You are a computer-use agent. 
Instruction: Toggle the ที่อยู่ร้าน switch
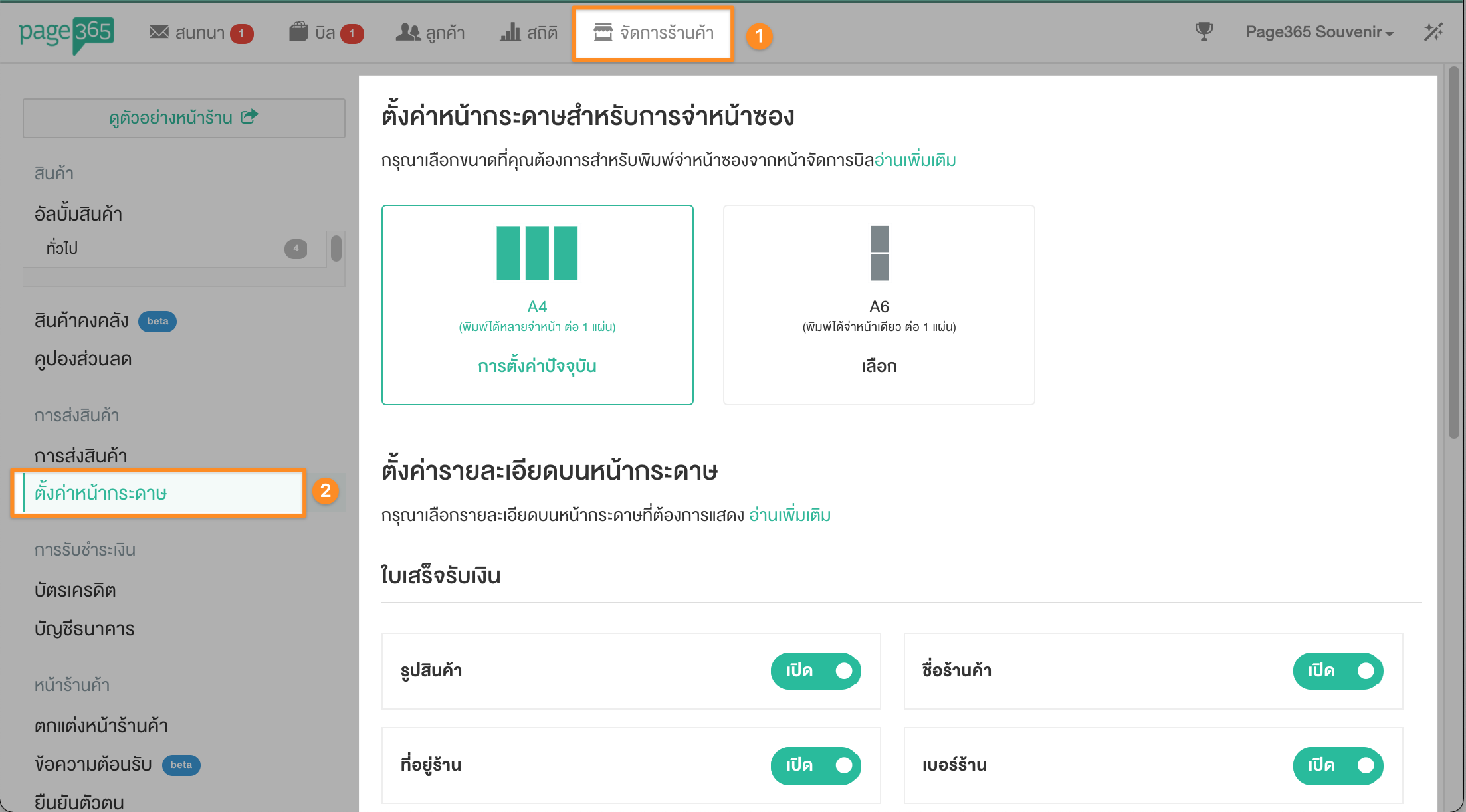pyautogui.click(x=815, y=765)
